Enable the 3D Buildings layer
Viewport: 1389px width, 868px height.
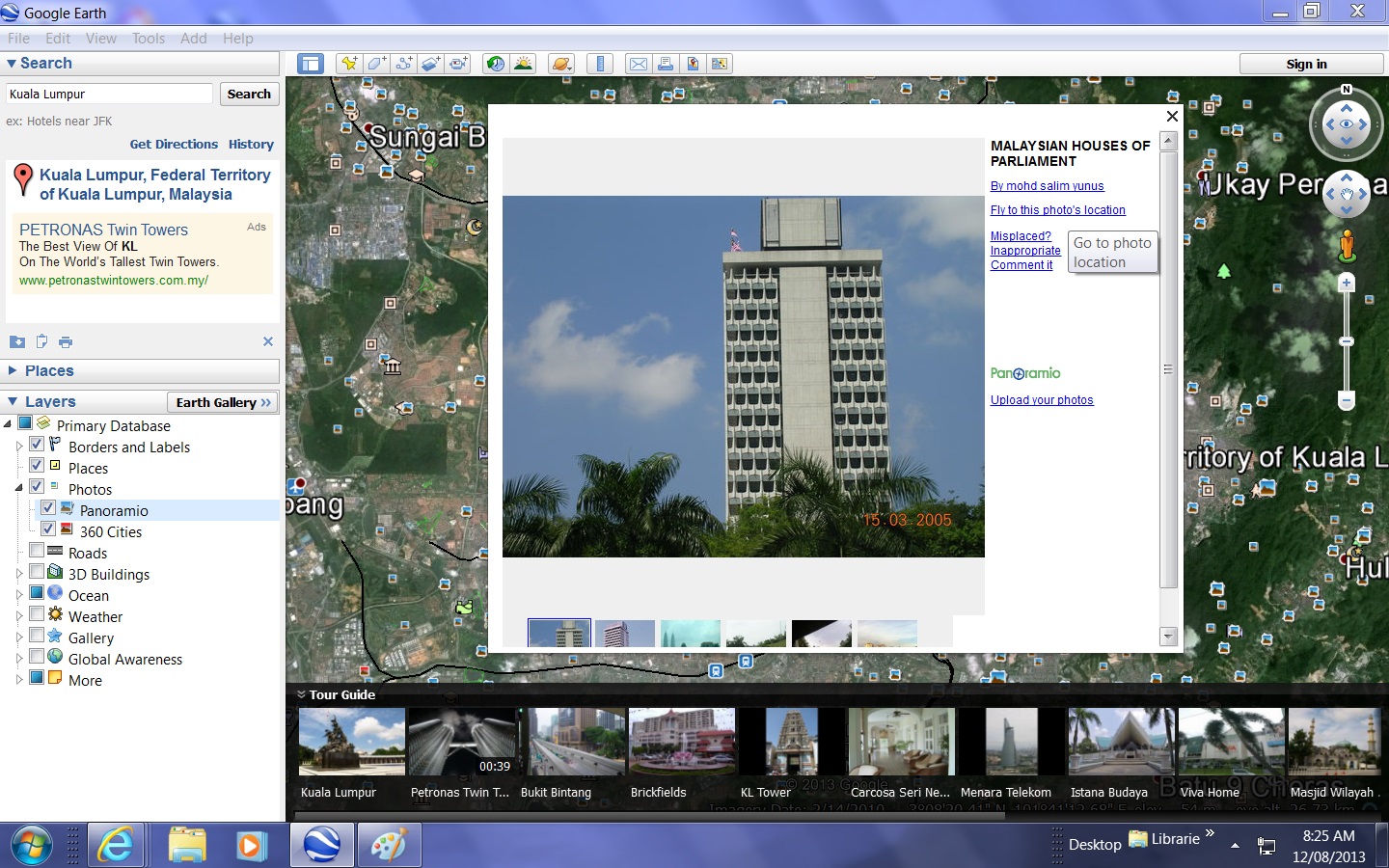(x=37, y=572)
